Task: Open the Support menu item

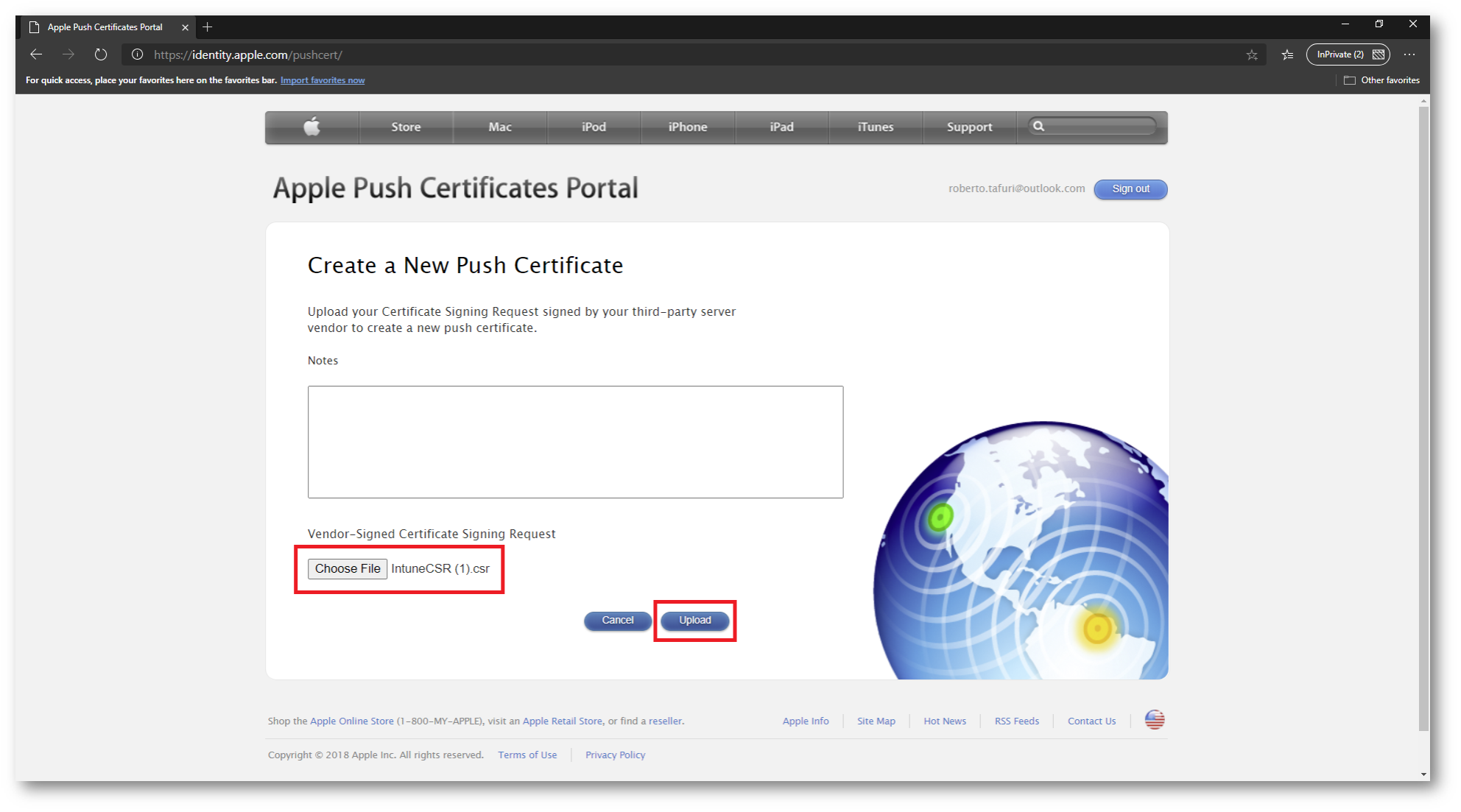Action: [x=969, y=127]
